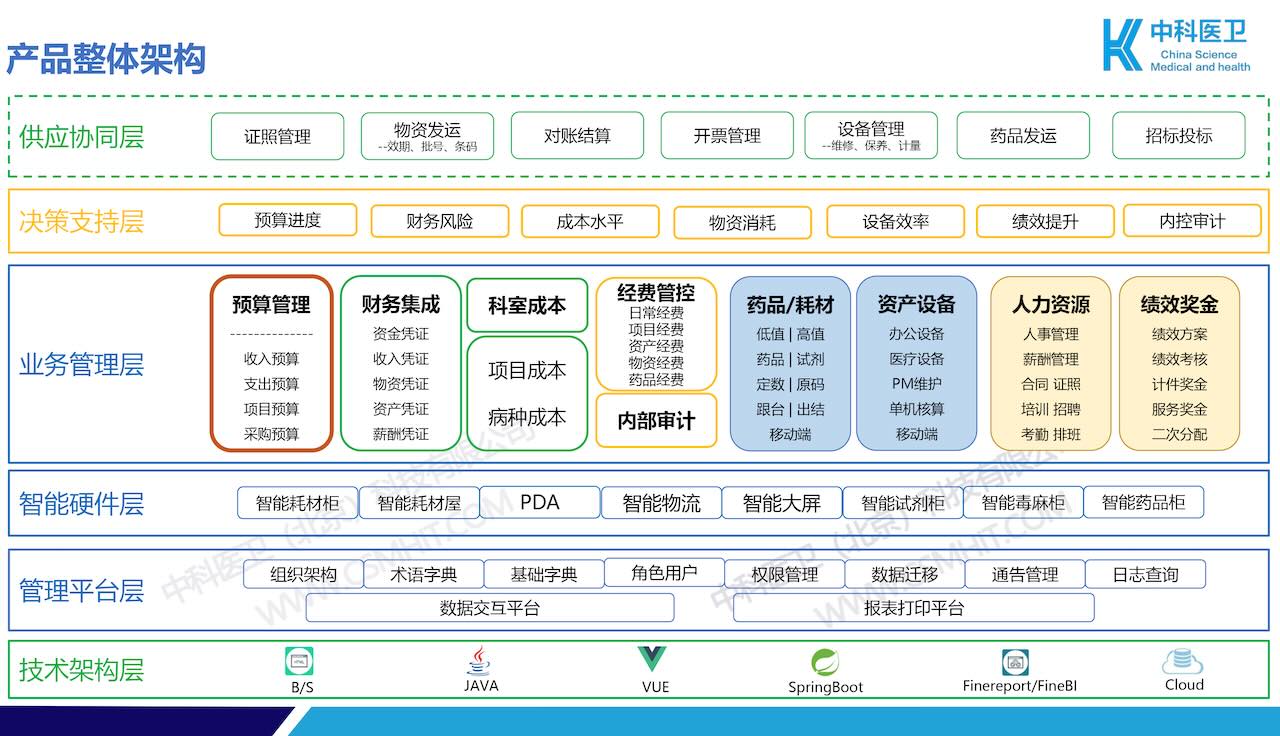Image resolution: width=1280 pixels, height=736 pixels.
Task: Click the 招标投标 box
Action: coord(1179,136)
